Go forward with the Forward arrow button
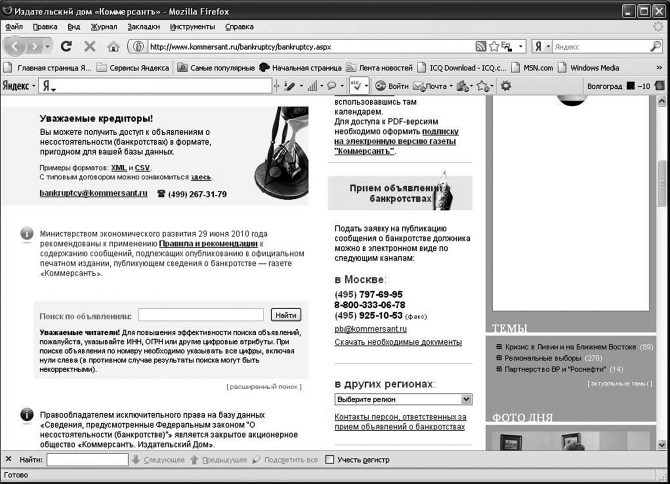Viewport: 670px width, 484px height. [34, 46]
